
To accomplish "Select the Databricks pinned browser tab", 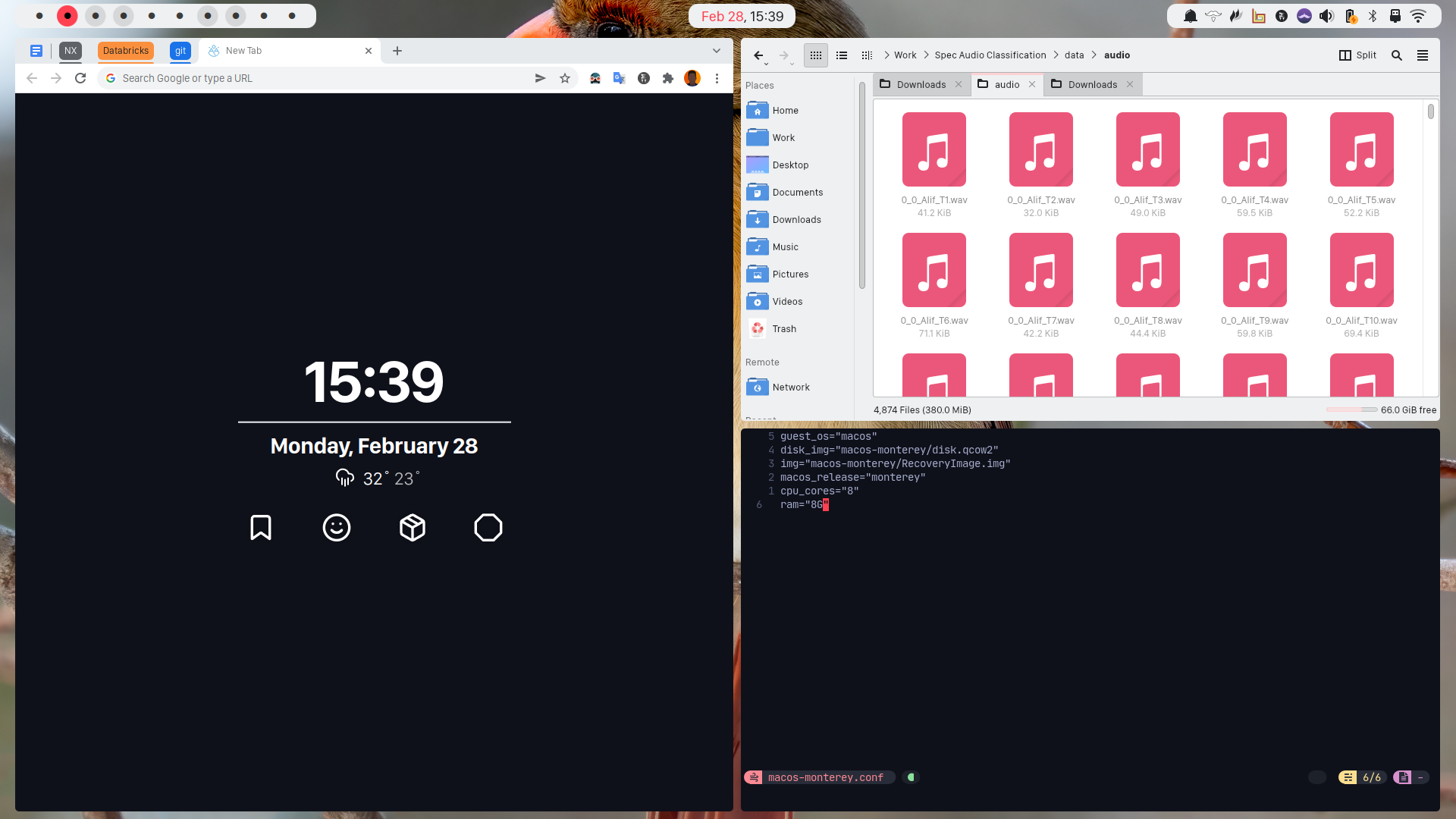I will 126,51.
